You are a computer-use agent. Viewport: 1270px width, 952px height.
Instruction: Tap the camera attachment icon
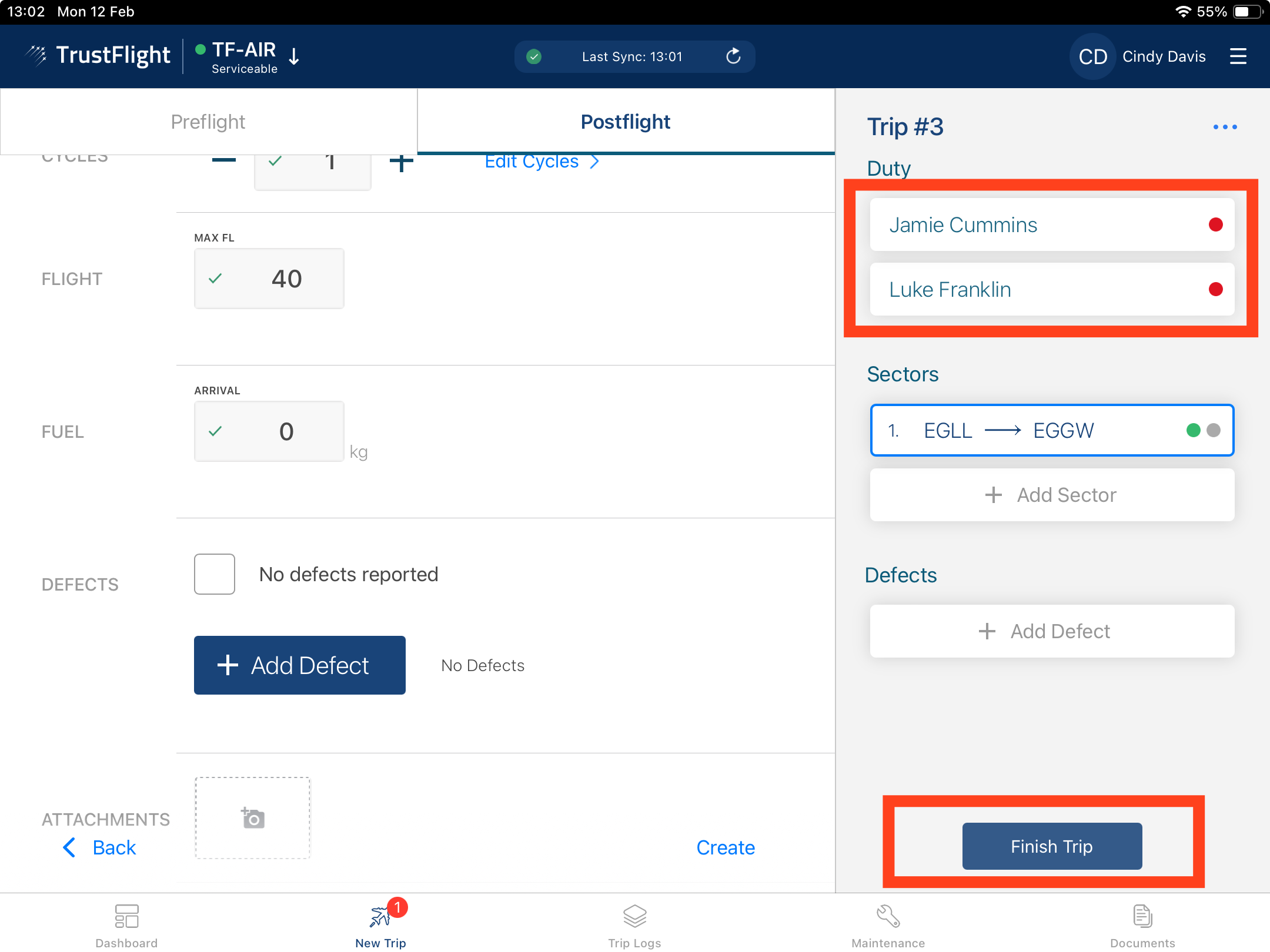coord(253,817)
